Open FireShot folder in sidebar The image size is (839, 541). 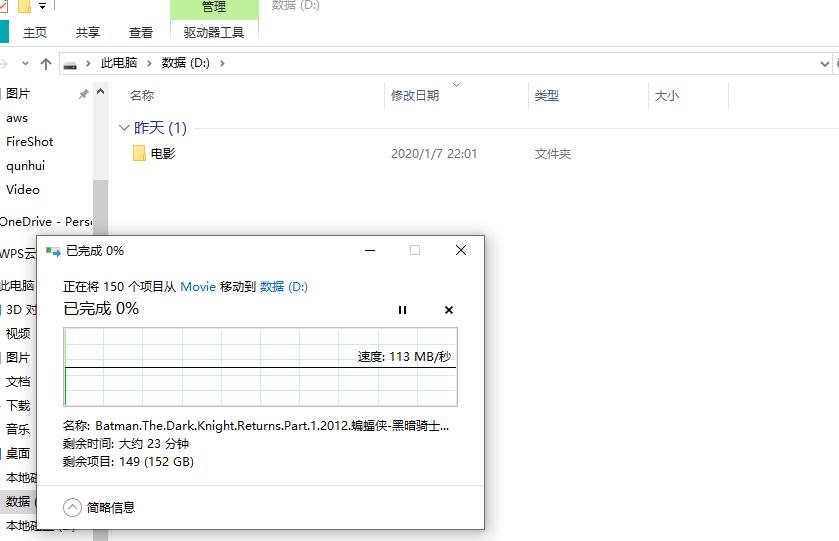pyautogui.click(x=29, y=142)
